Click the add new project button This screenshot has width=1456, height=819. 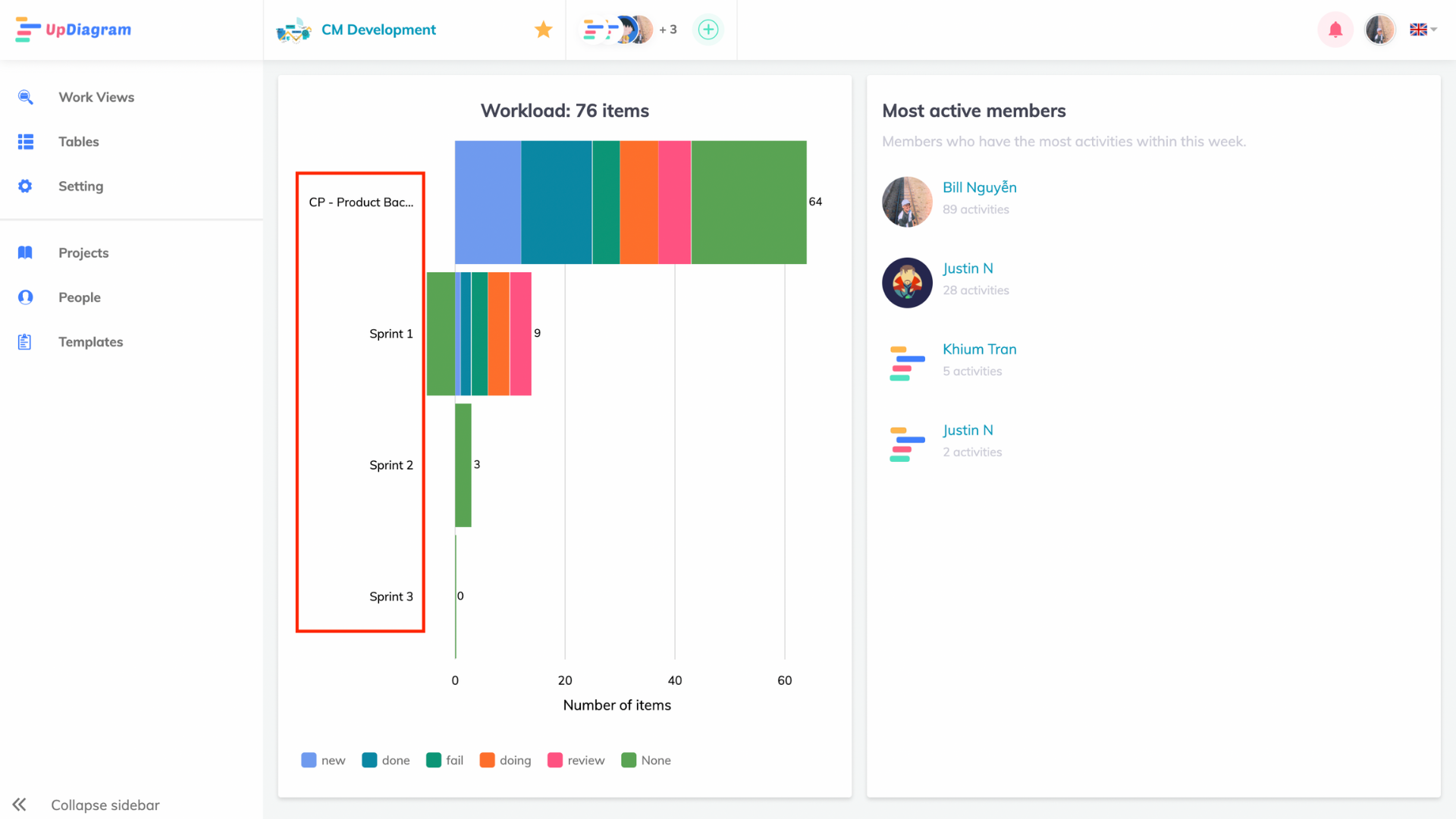709,29
